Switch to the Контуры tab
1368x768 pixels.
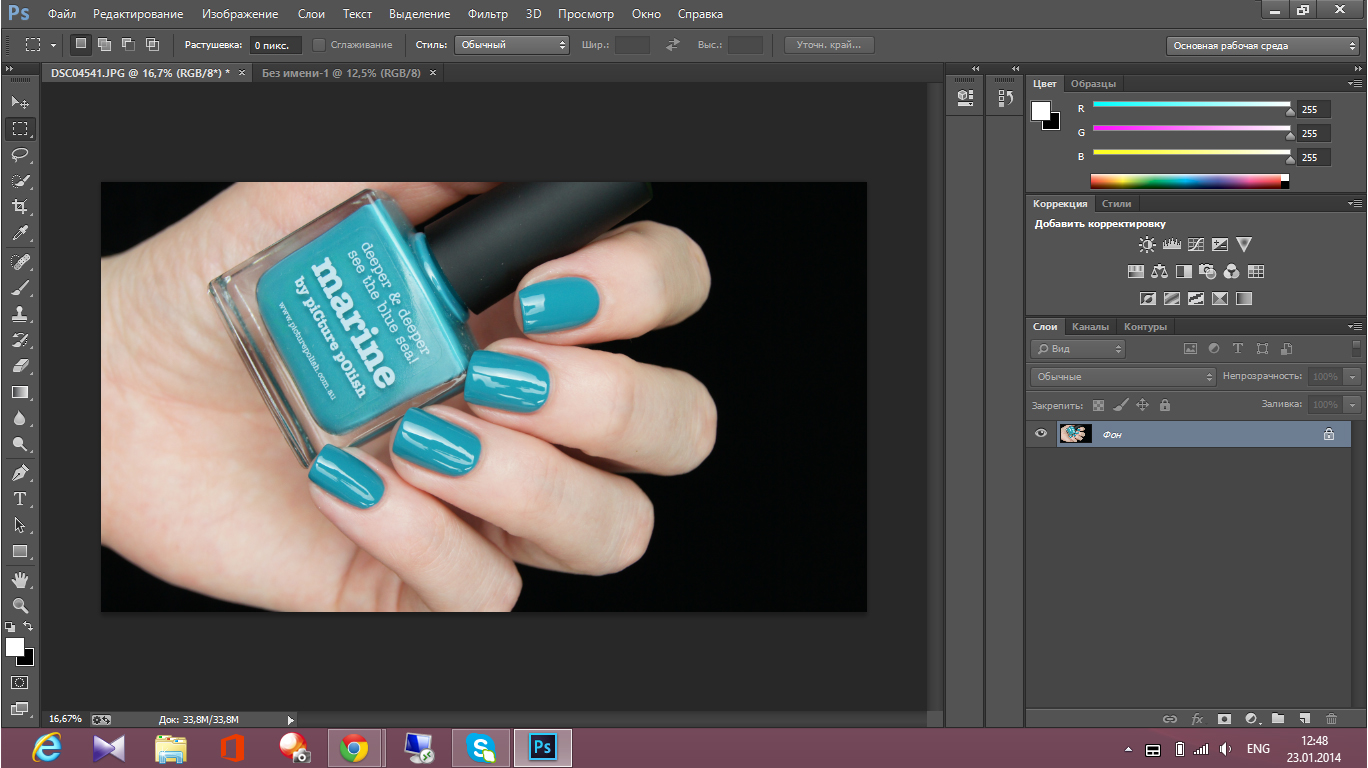click(x=1145, y=327)
